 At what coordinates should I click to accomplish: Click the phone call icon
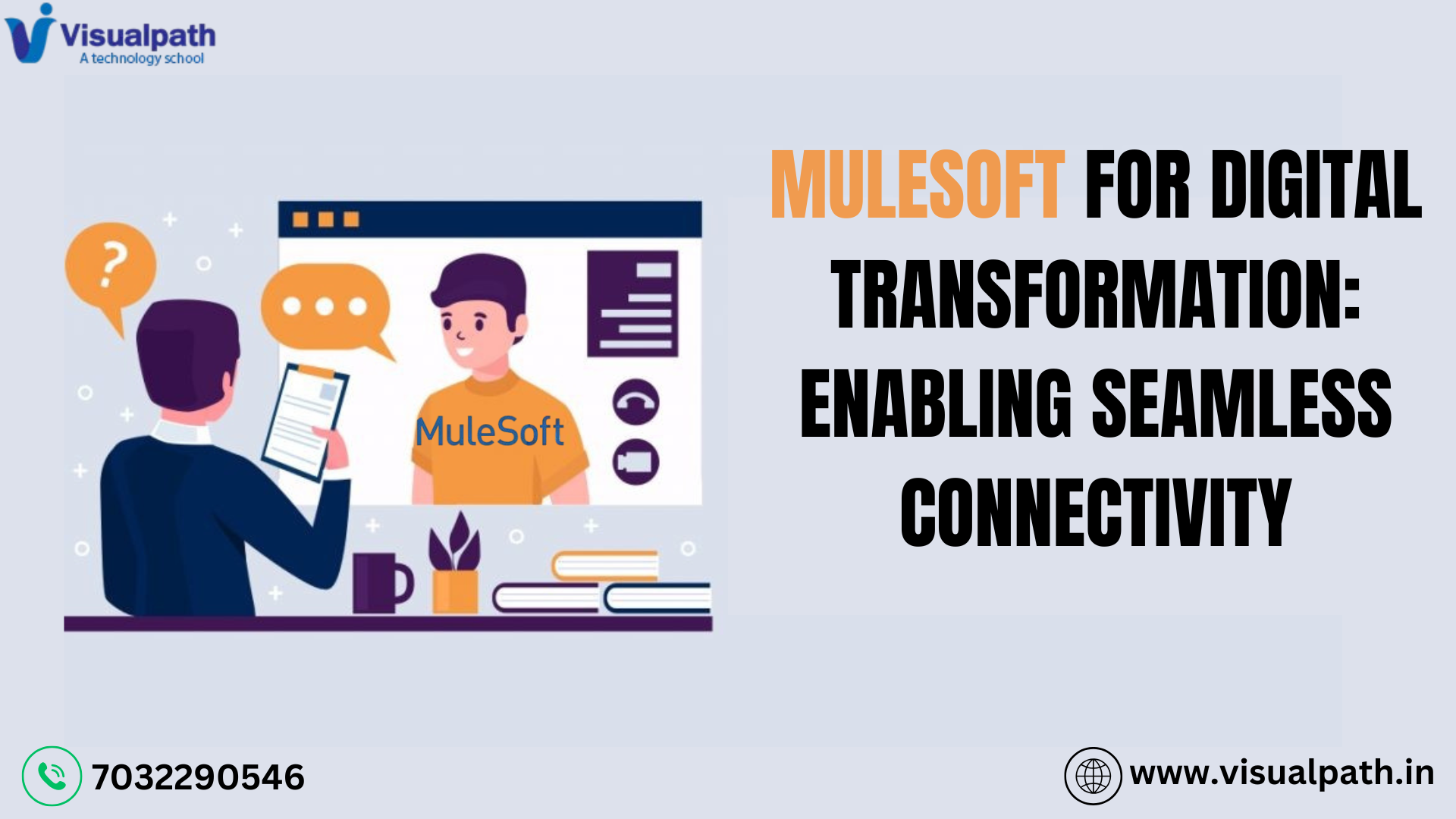(x=56, y=773)
